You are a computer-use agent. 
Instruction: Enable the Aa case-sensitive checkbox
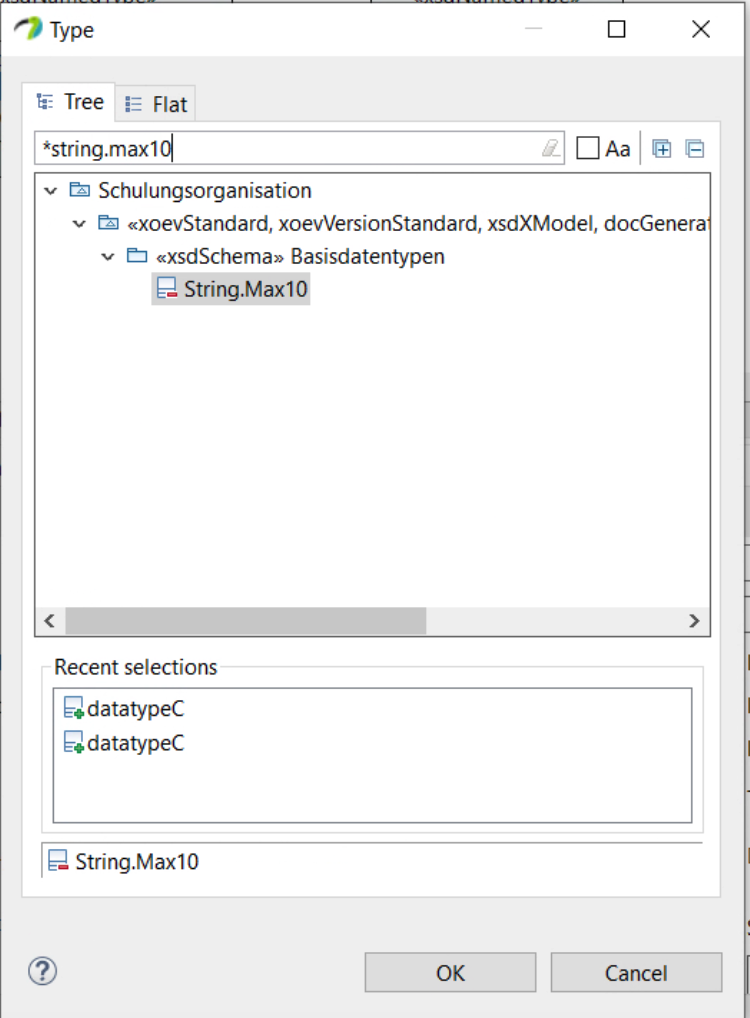pyautogui.click(x=588, y=148)
